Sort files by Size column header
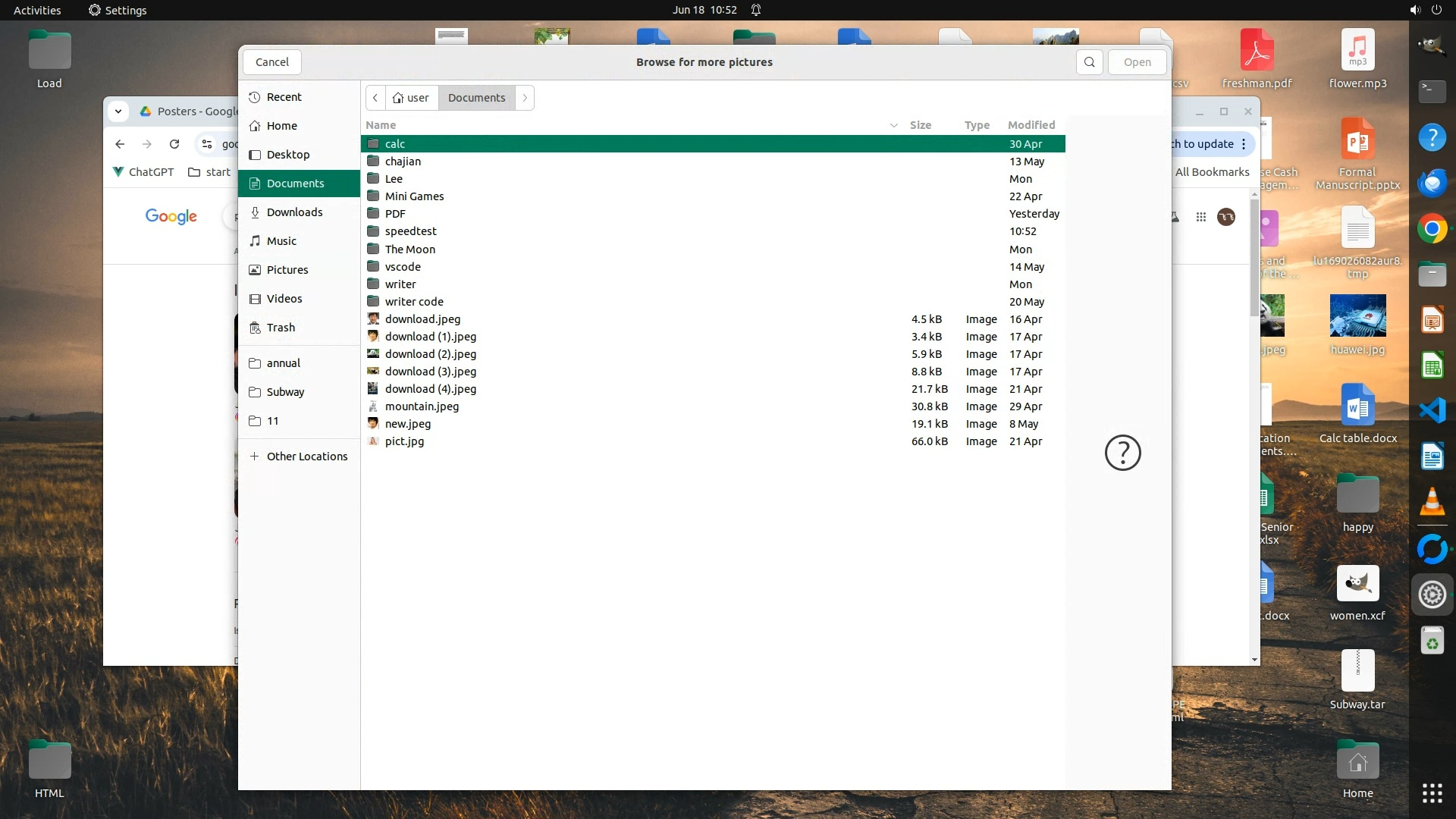This screenshot has height=819, width=1456. pyautogui.click(x=920, y=125)
